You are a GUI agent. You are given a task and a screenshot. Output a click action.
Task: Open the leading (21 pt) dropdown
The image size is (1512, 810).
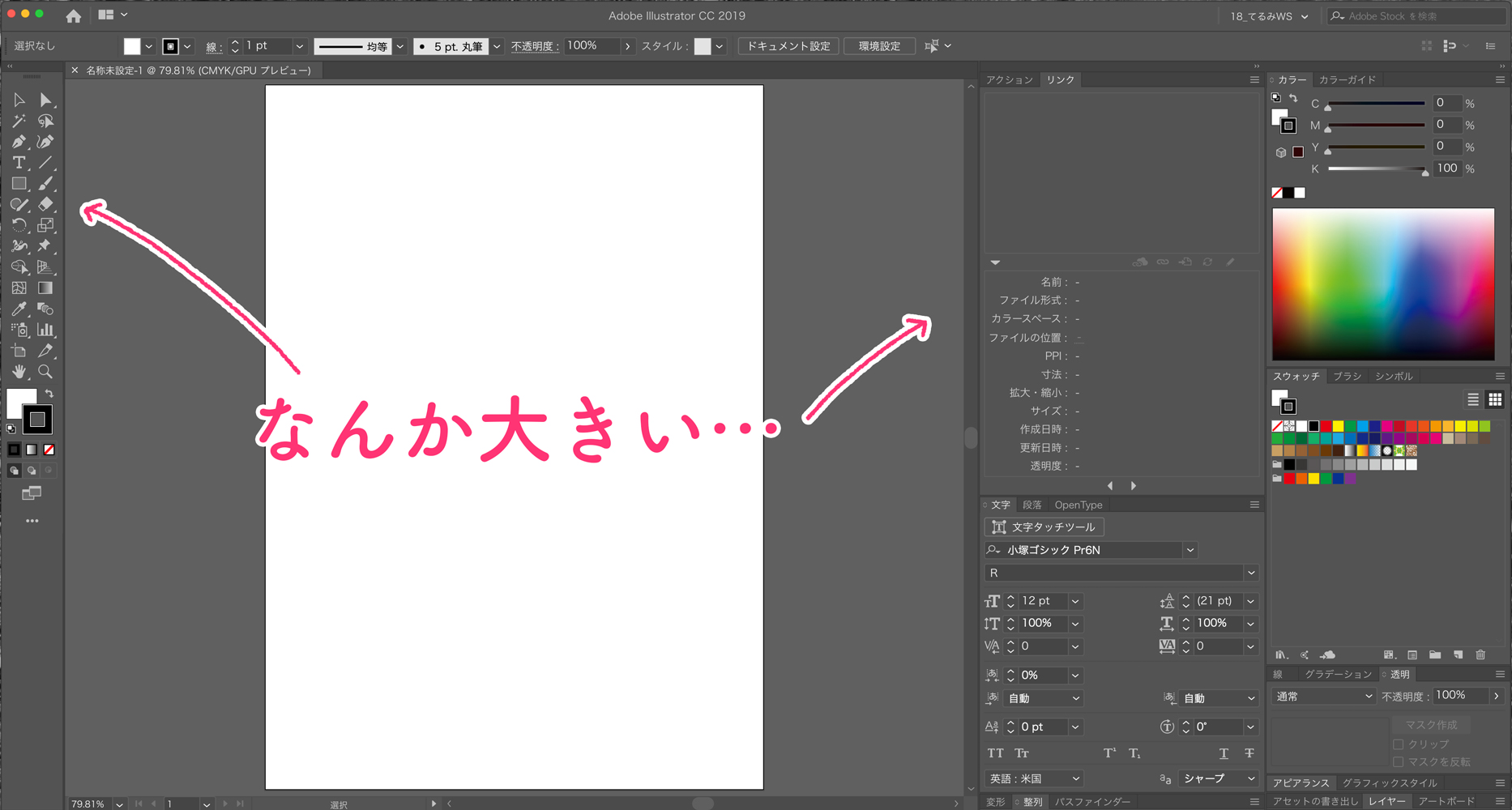point(1251,601)
